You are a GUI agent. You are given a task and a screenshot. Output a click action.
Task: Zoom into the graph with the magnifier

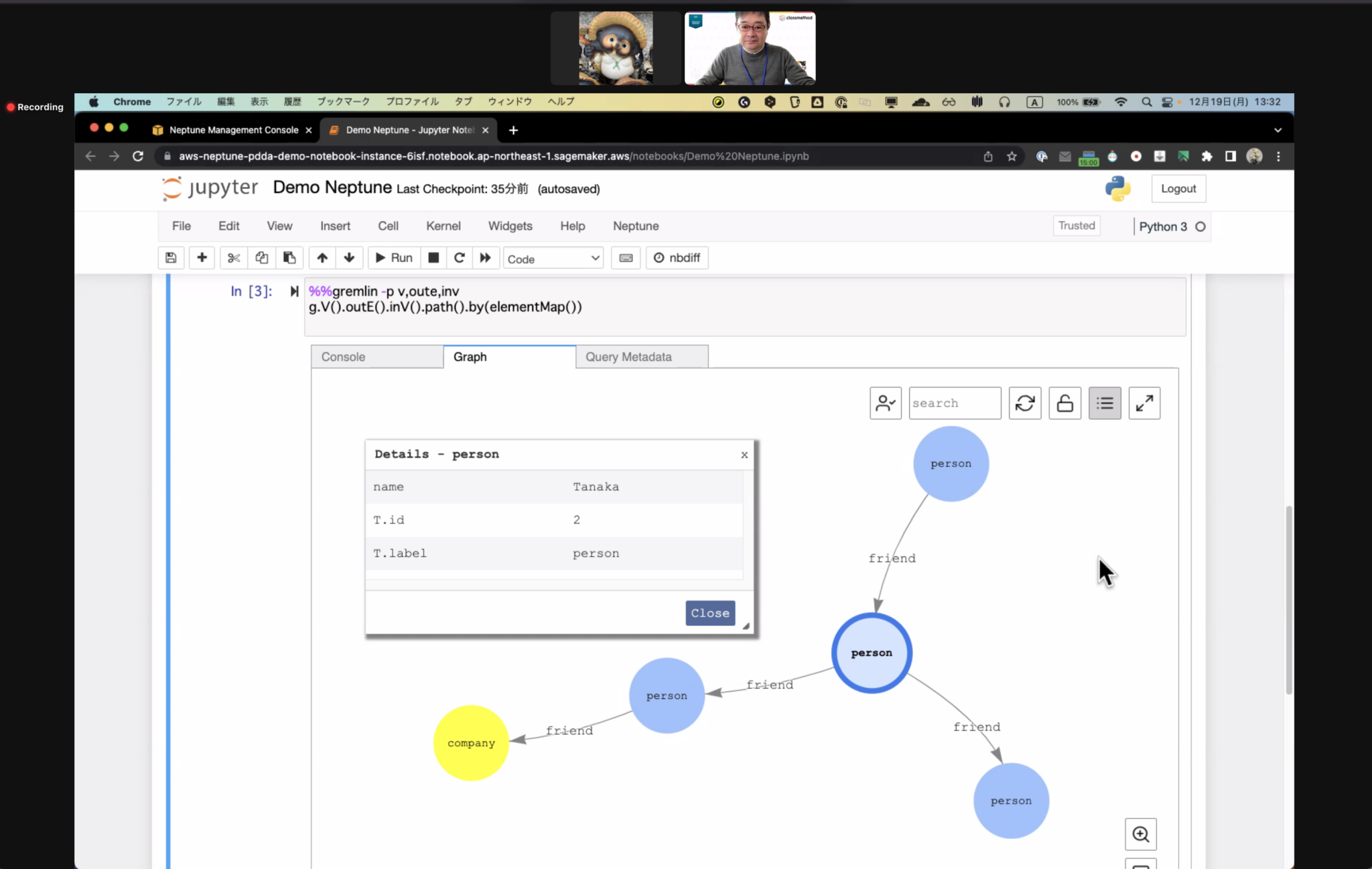[1142, 833]
